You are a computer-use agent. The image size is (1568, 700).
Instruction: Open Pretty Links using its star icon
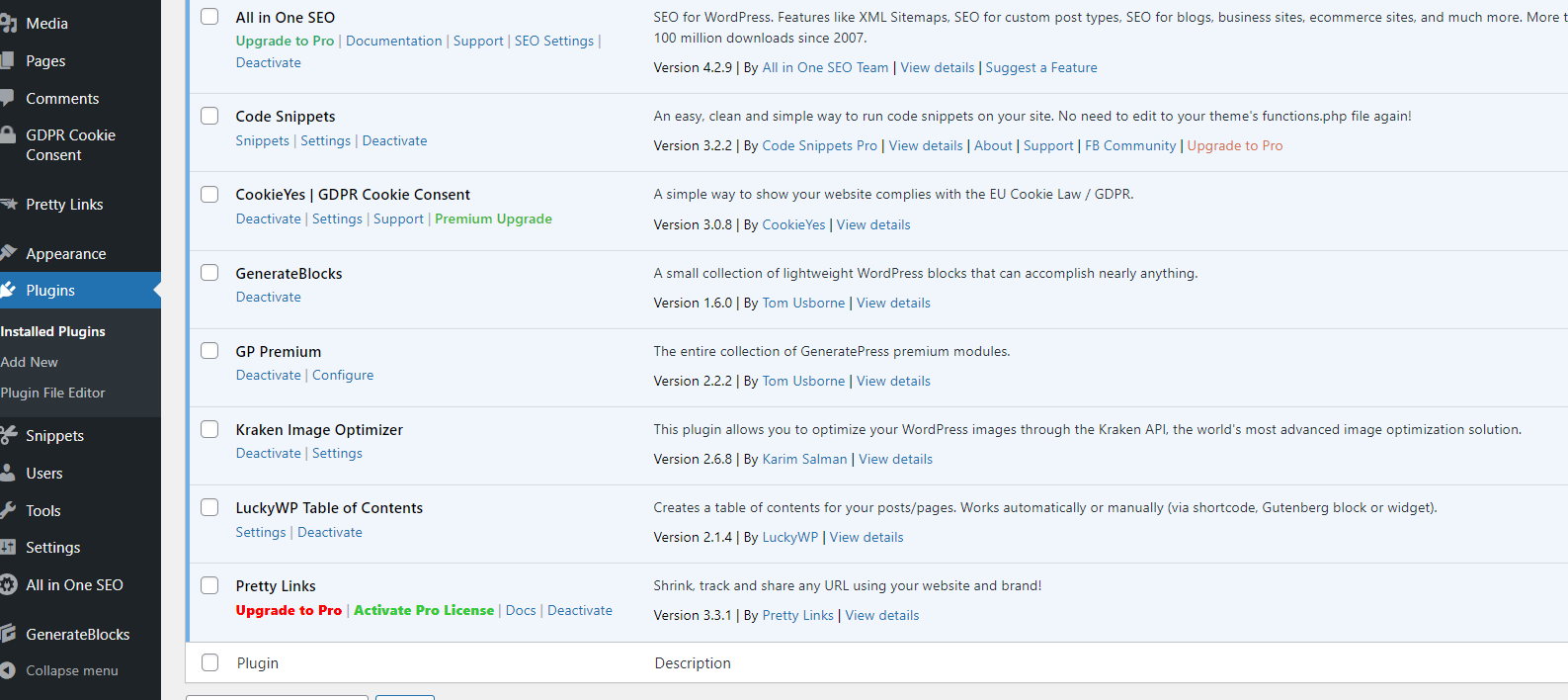pyautogui.click(x=8, y=205)
